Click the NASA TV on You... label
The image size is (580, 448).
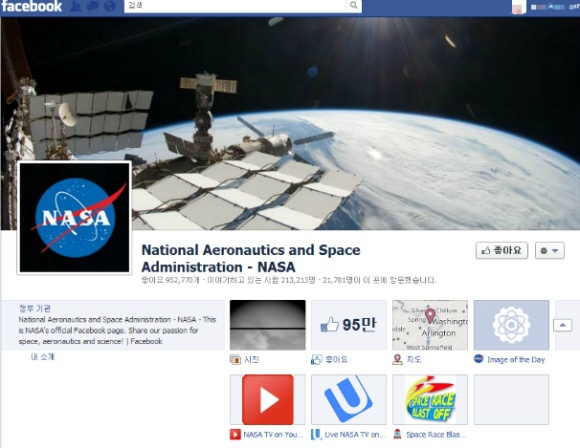pyautogui.click(x=273, y=435)
